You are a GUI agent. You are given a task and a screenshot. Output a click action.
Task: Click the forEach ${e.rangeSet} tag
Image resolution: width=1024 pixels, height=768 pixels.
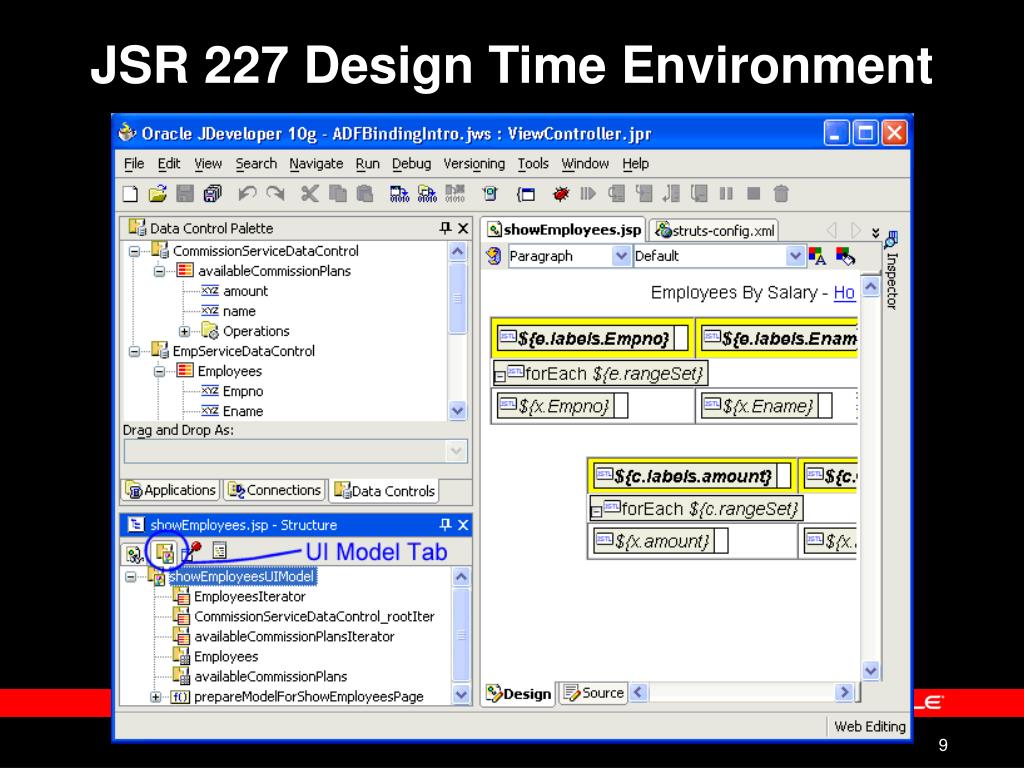point(601,374)
